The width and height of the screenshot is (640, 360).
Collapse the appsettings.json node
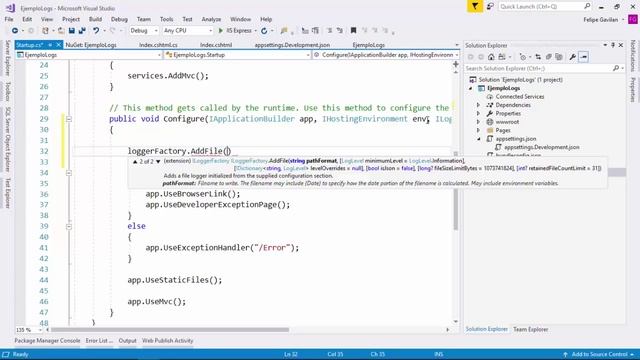[479, 139]
